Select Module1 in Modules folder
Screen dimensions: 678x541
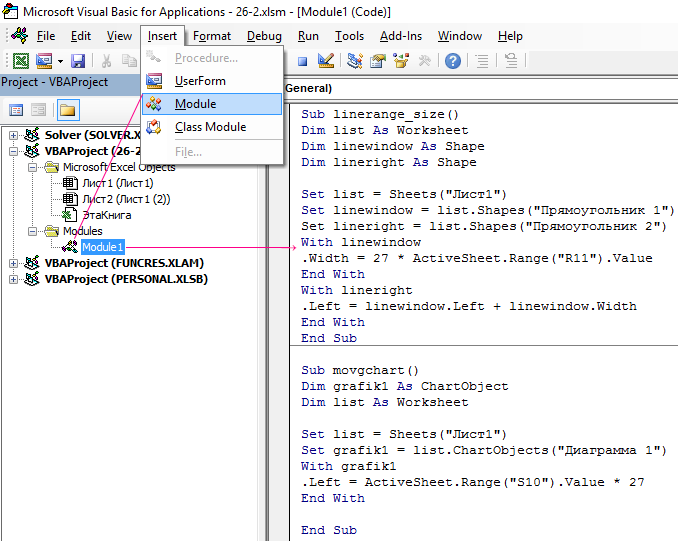pyautogui.click(x=103, y=247)
